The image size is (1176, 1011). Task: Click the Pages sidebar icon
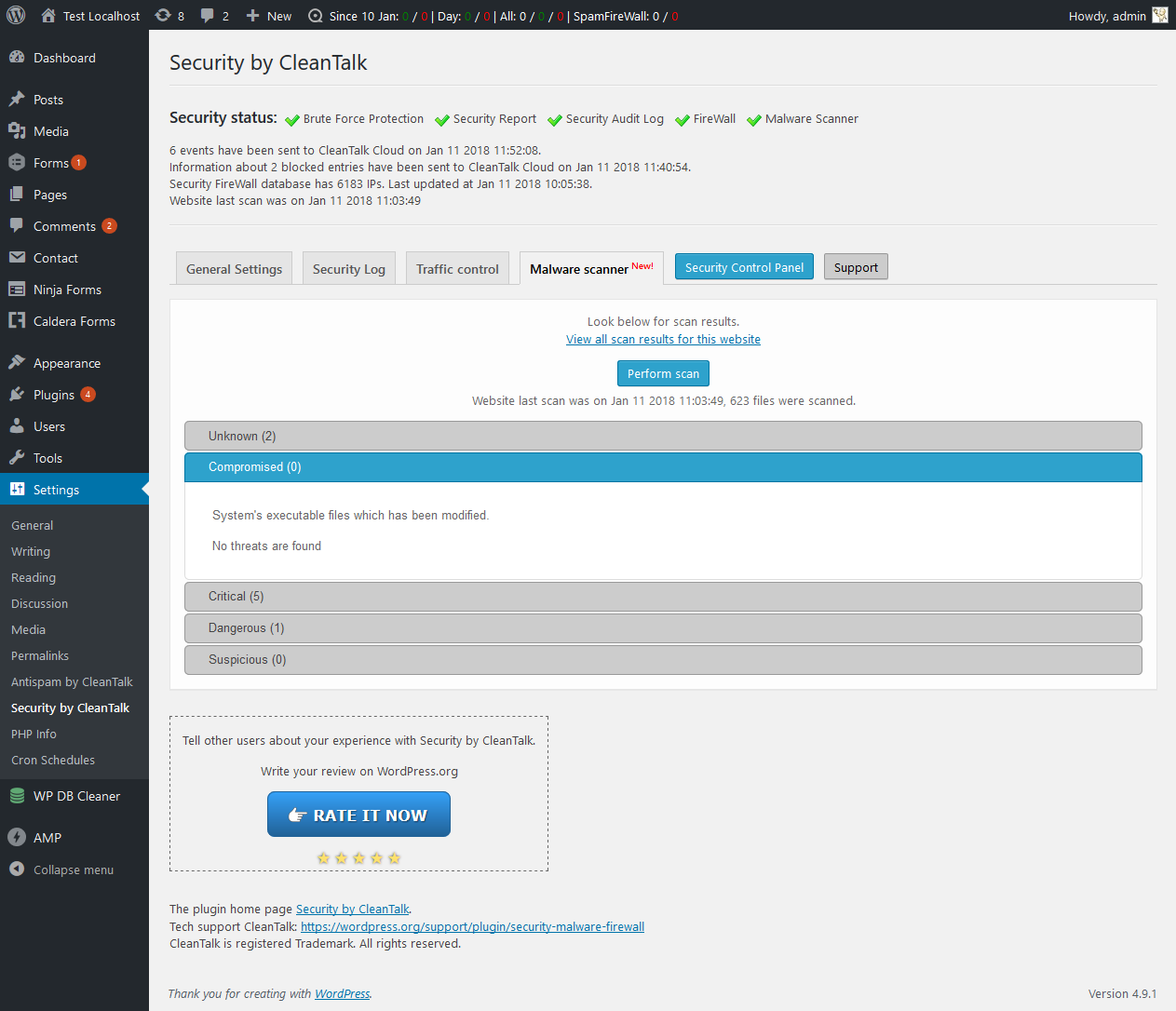(17, 195)
